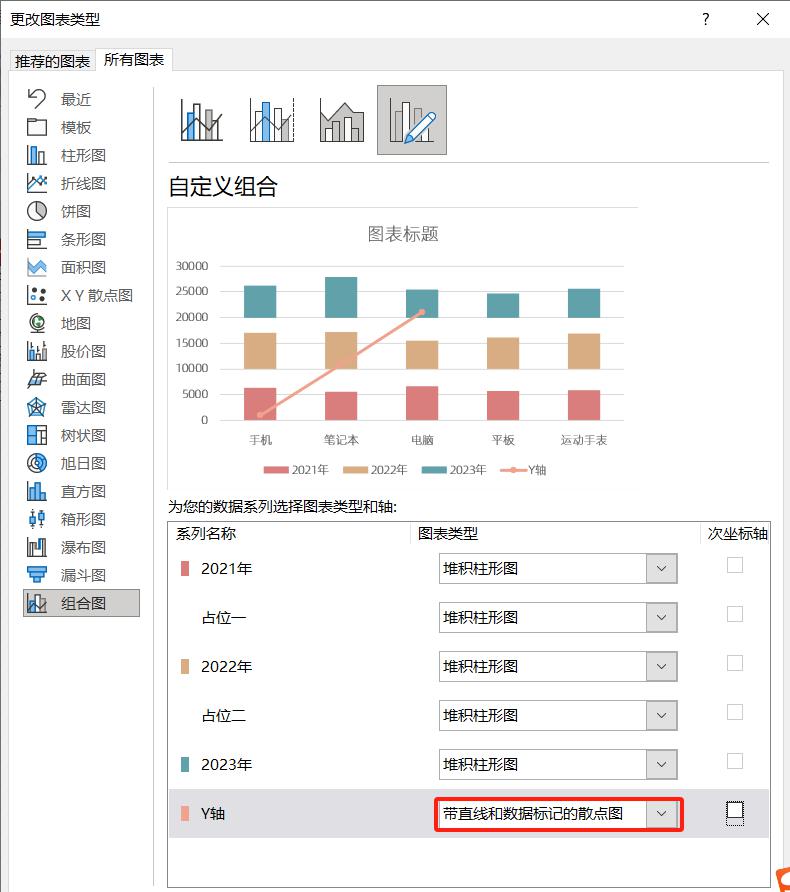This screenshot has width=790, height=892.
Task: Select stacked area-clustered column subtype icon
Action: click(x=342, y=120)
